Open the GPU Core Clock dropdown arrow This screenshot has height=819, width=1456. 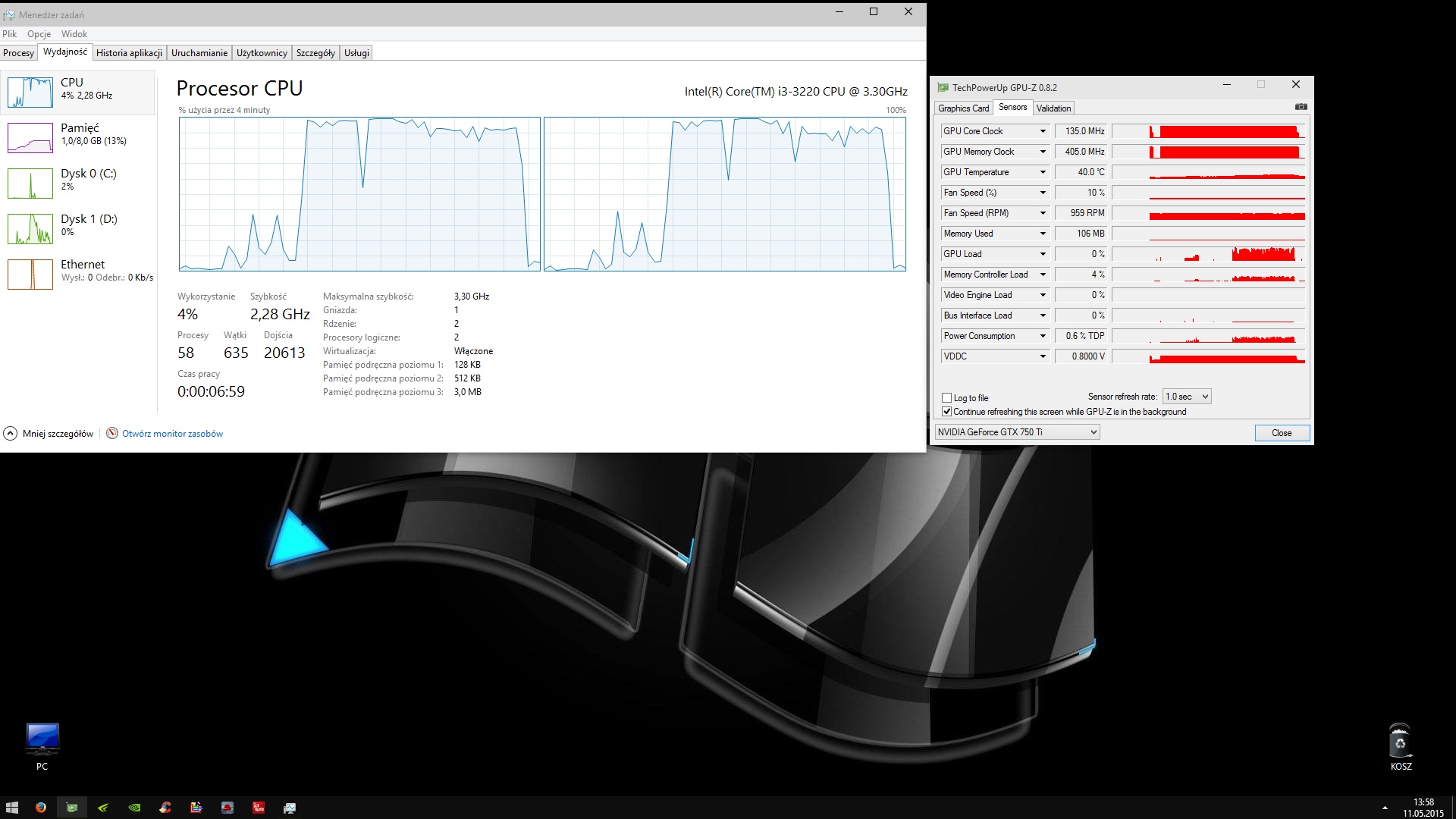point(1043,131)
